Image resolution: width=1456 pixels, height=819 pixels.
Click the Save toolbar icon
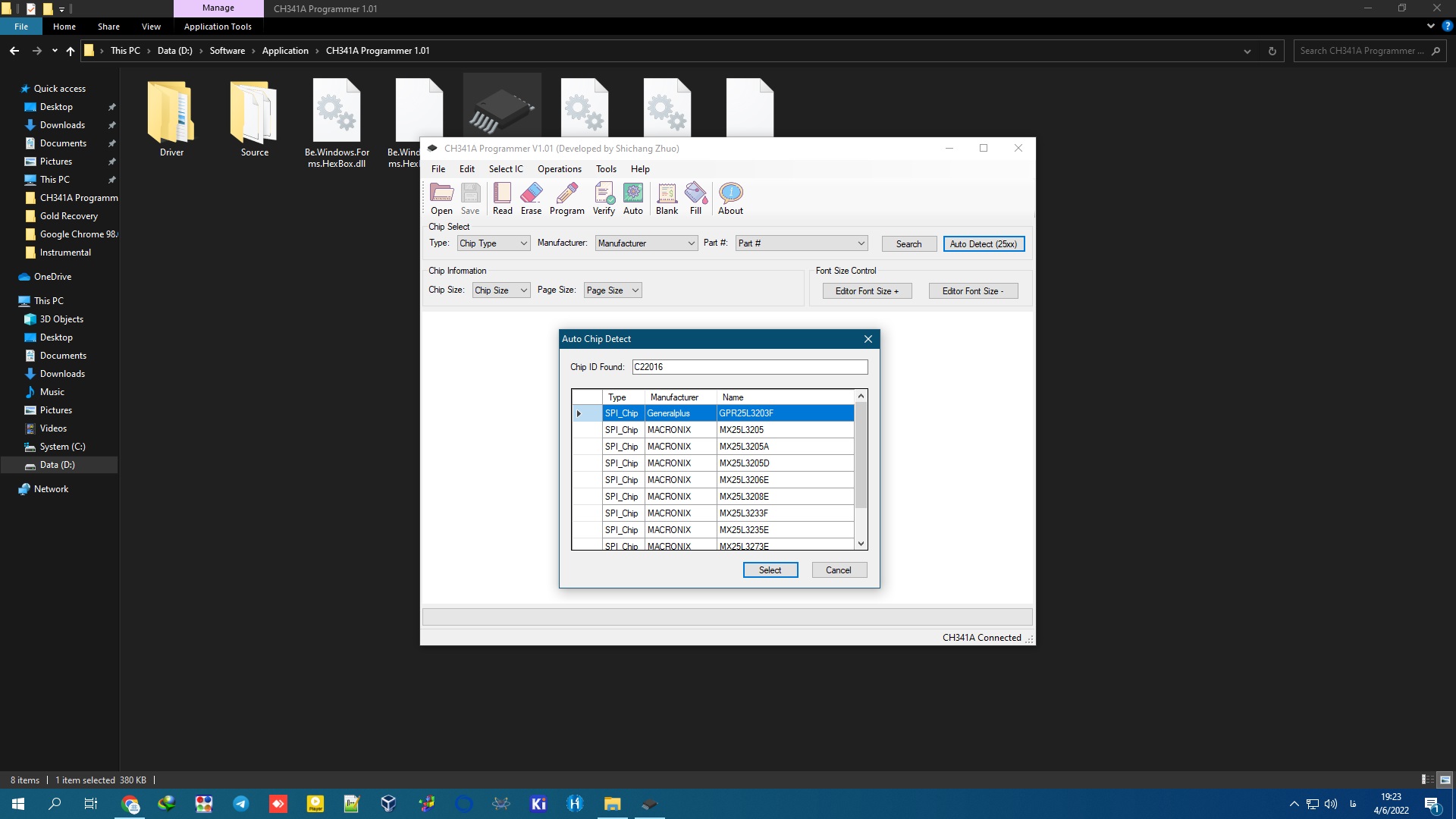tap(470, 199)
